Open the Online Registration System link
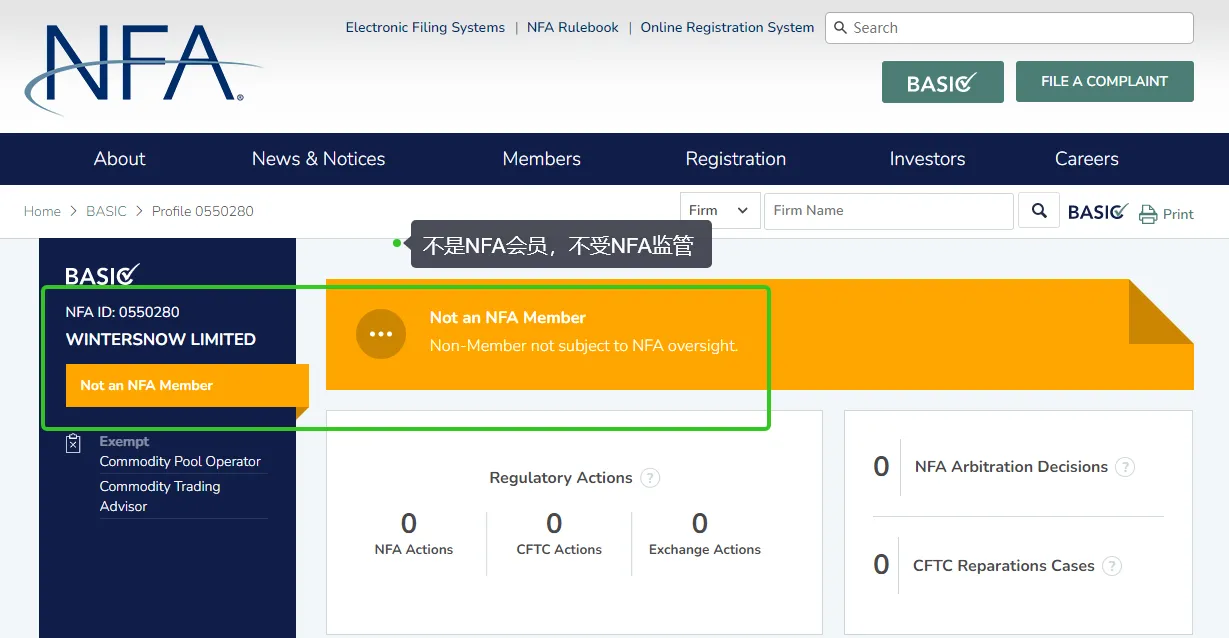The width and height of the screenshot is (1229, 638). [727, 28]
